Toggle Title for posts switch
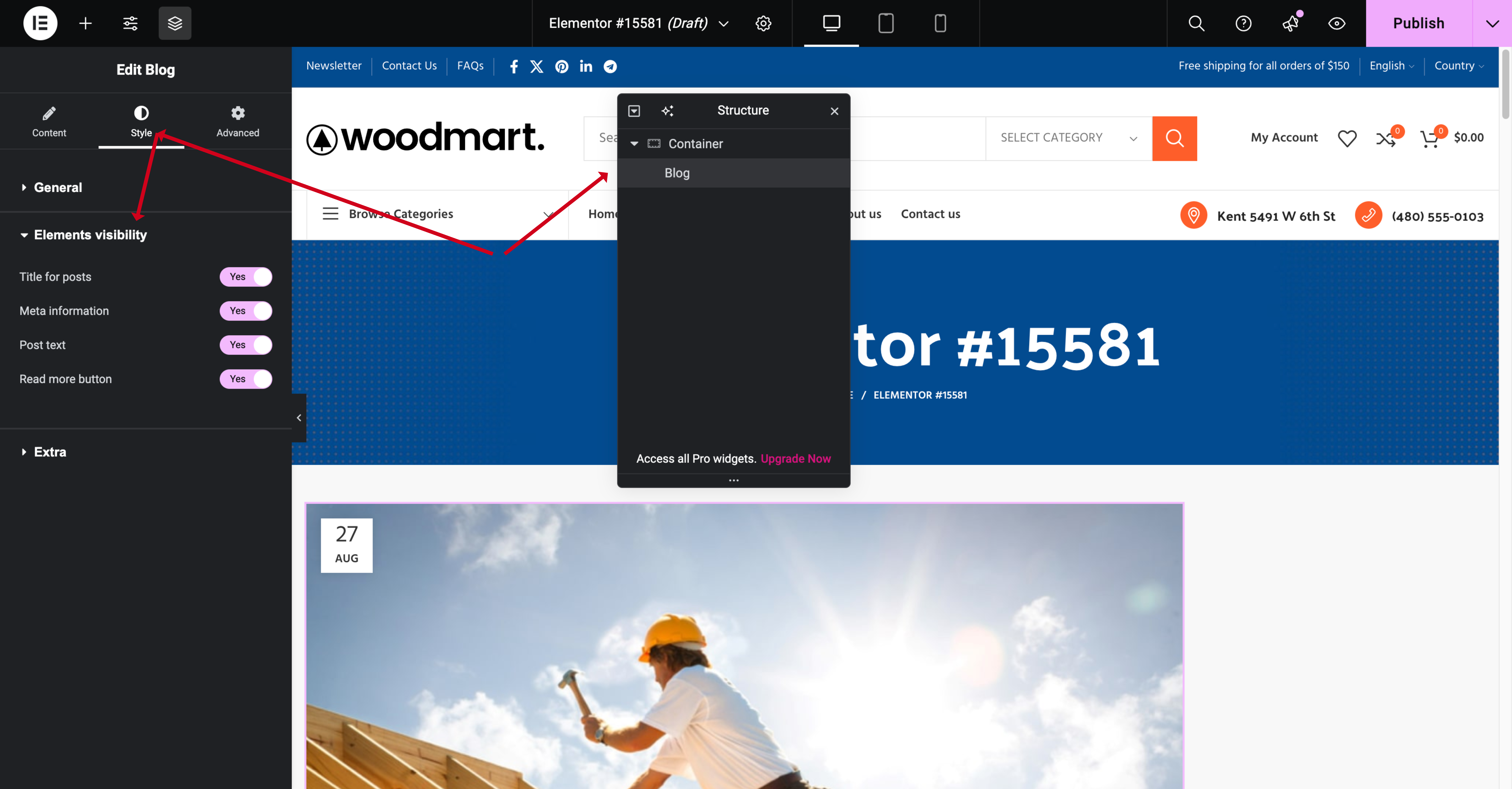 tap(246, 277)
